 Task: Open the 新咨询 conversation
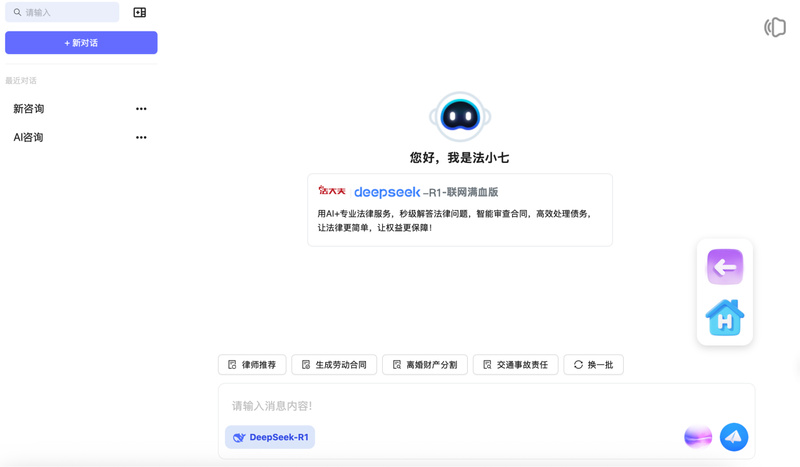(x=29, y=109)
